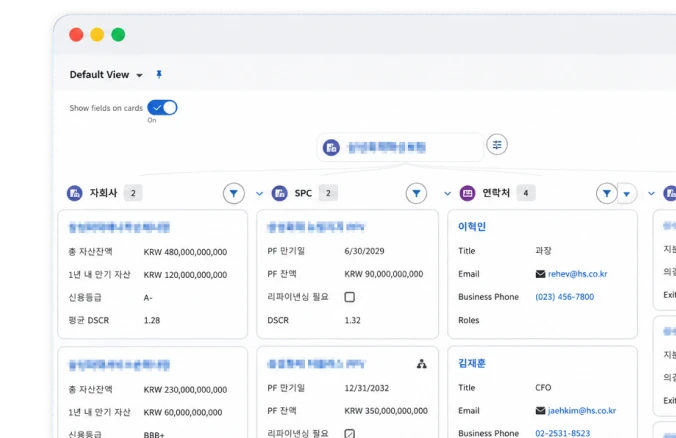676x438 pixels.
Task: Open the 연락처 column actions dropdown arrow
Action: (x=627, y=194)
